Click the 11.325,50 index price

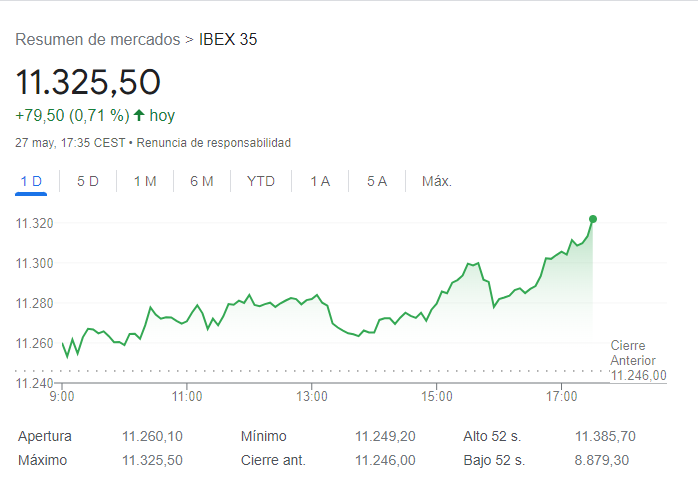(x=88, y=82)
